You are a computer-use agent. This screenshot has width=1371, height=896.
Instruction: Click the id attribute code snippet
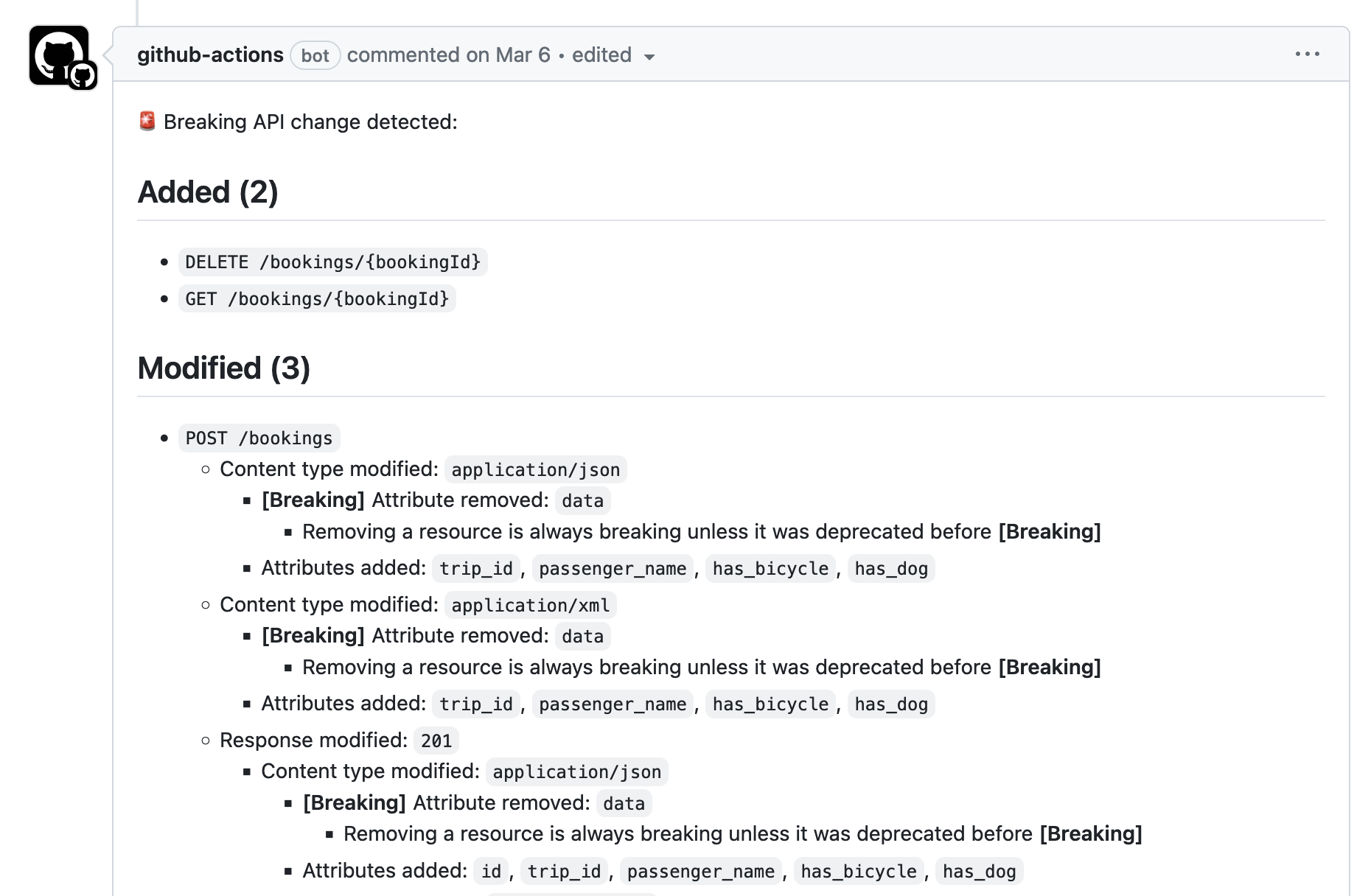tap(491, 872)
